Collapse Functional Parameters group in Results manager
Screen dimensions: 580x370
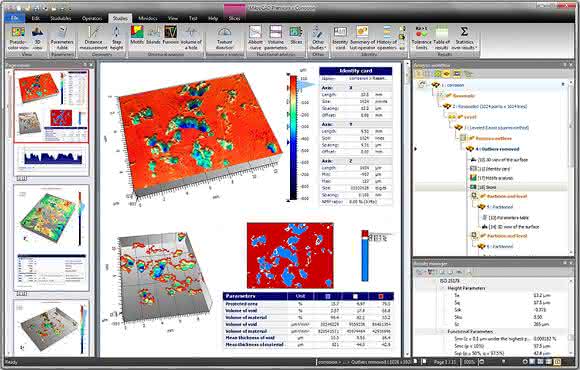pos(443,332)
